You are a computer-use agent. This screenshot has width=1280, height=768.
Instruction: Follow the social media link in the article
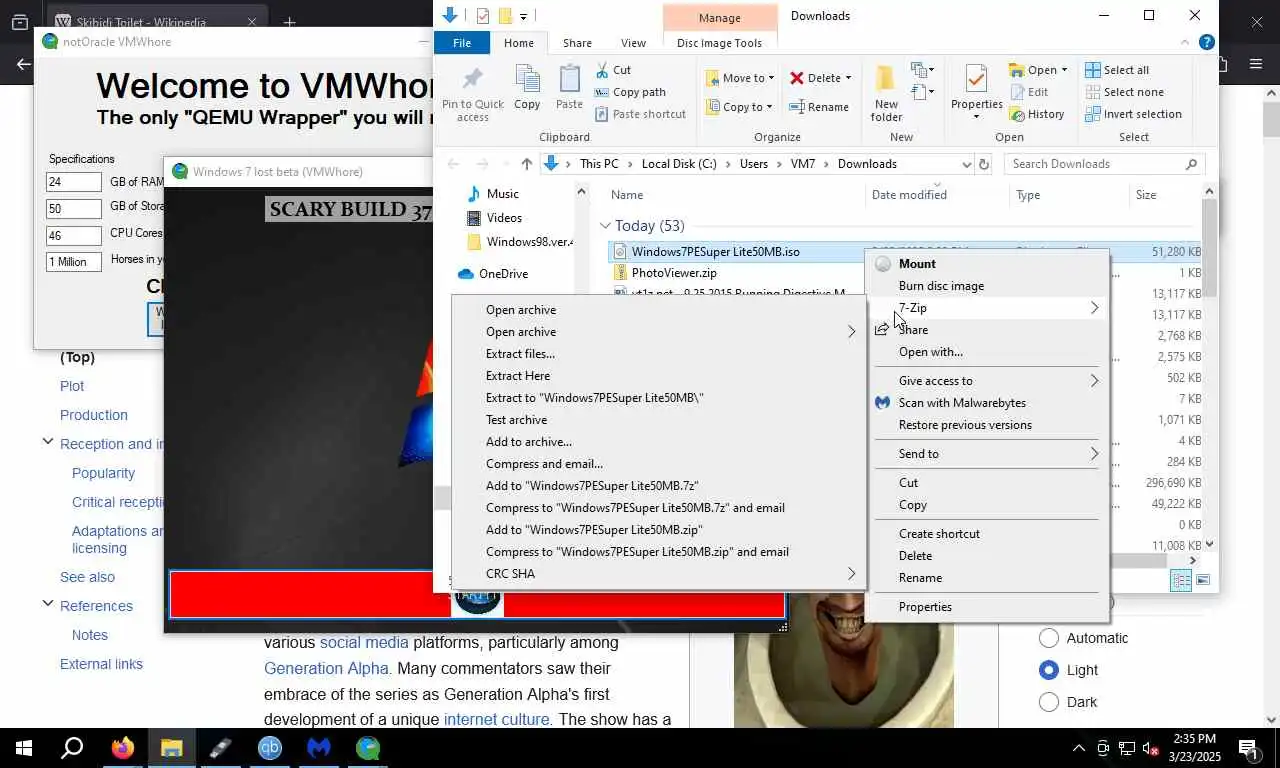click(364, 643)
